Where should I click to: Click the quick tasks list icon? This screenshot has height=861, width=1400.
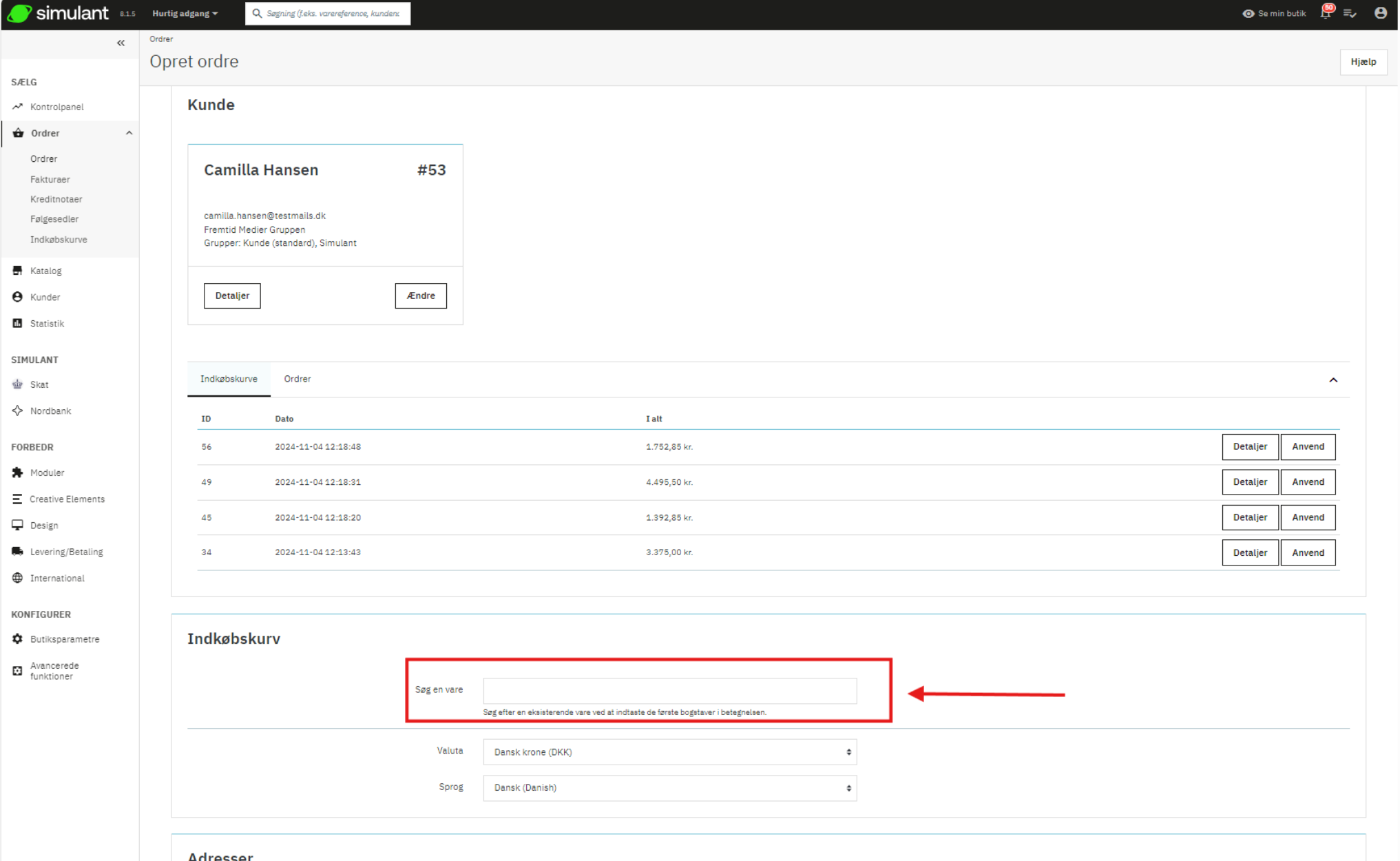(x=1350, y=14)
